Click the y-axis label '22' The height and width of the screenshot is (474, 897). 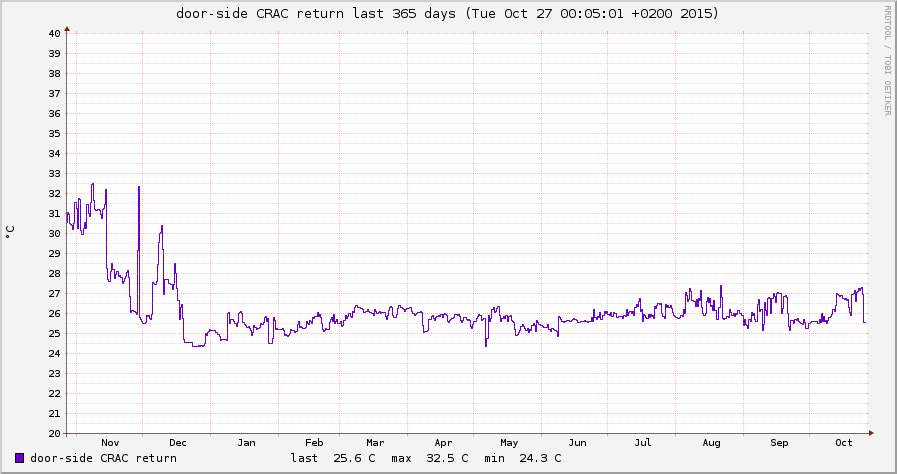pos(54,393)
